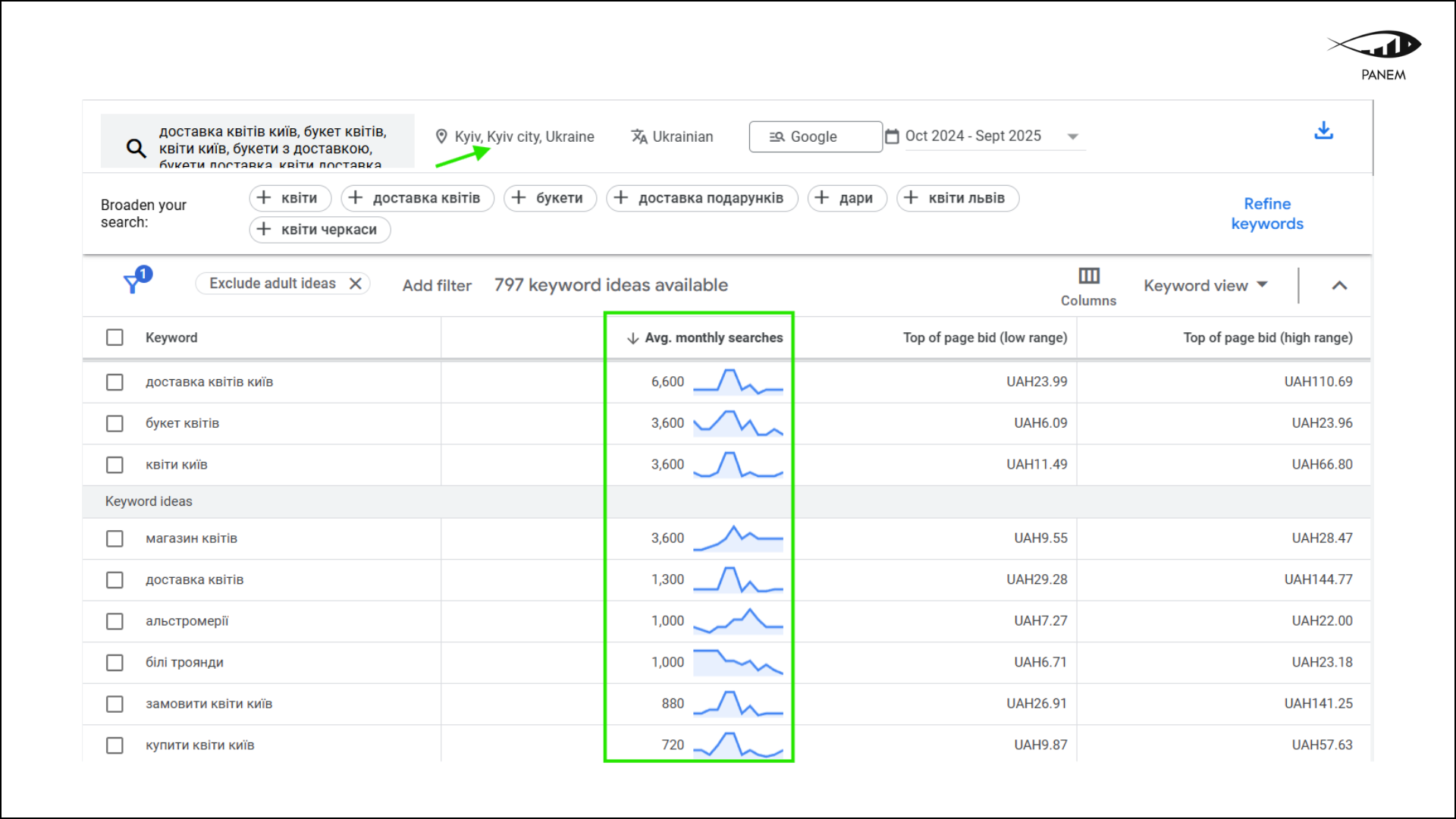
Task: Check the checkbox for доставка квітів київ
Action: coord(115,381)
